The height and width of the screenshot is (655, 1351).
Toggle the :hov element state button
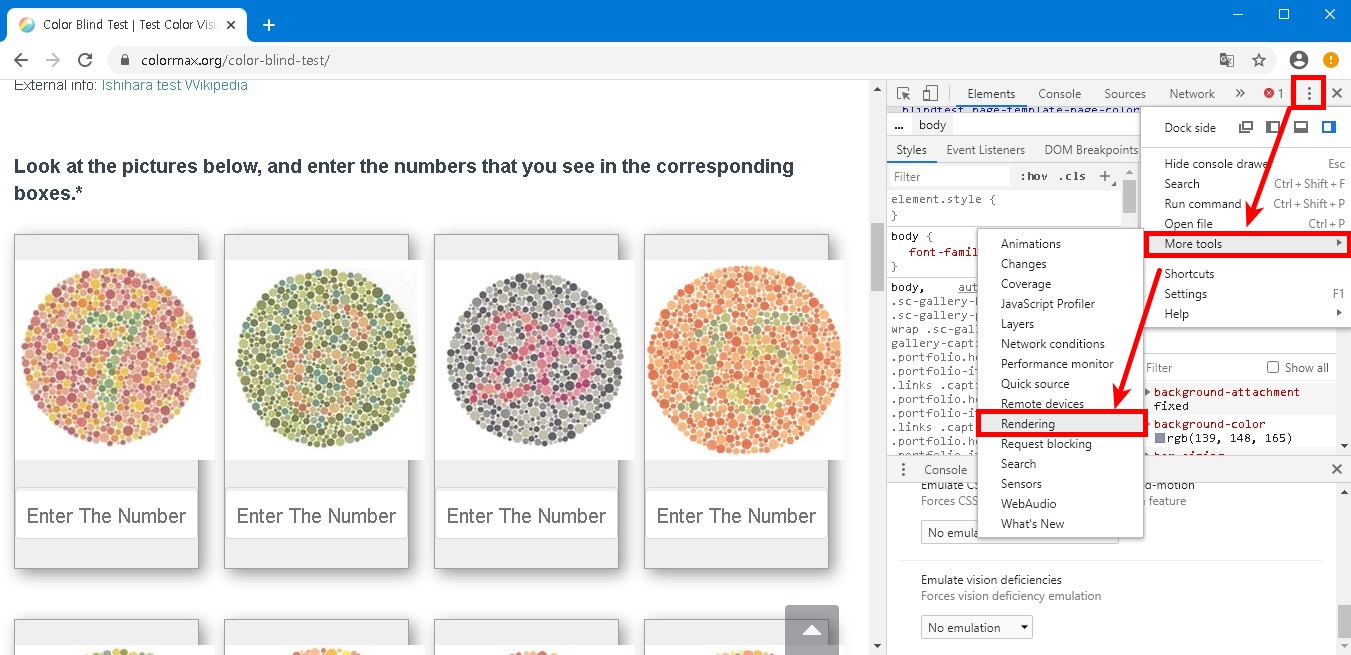point(1034,176)
